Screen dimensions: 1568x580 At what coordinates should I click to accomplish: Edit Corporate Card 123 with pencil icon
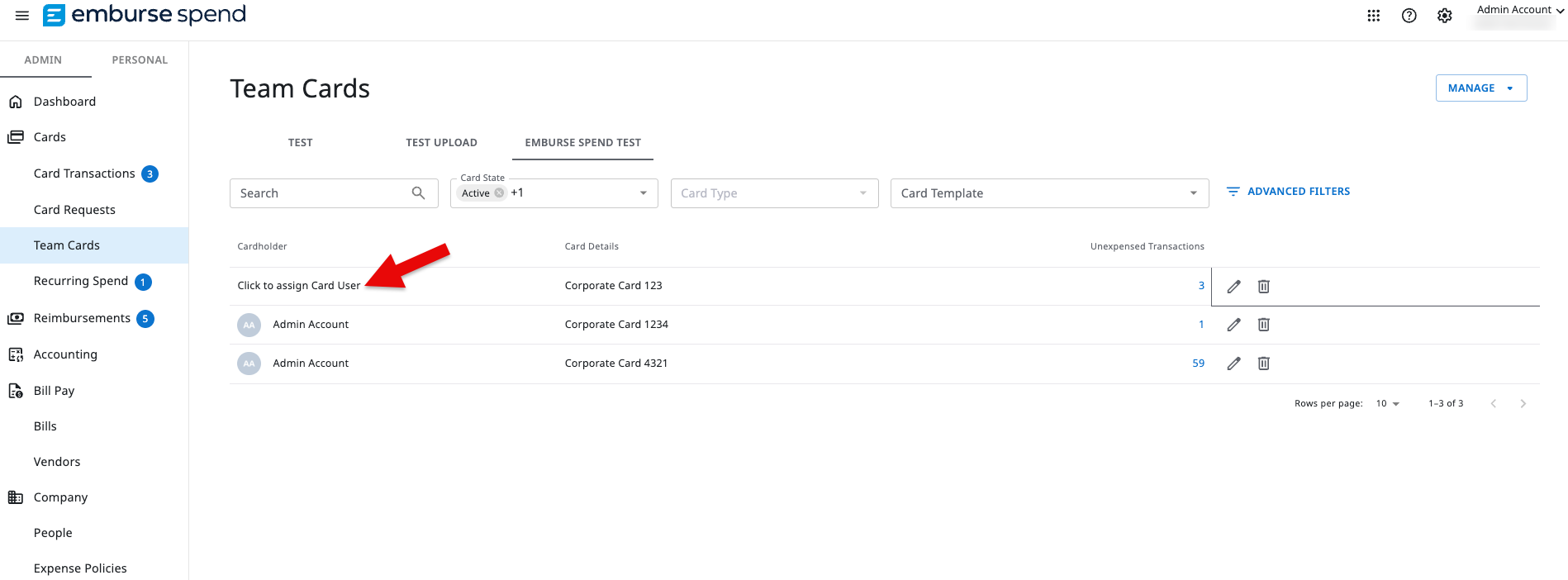tap(1233, 287)
